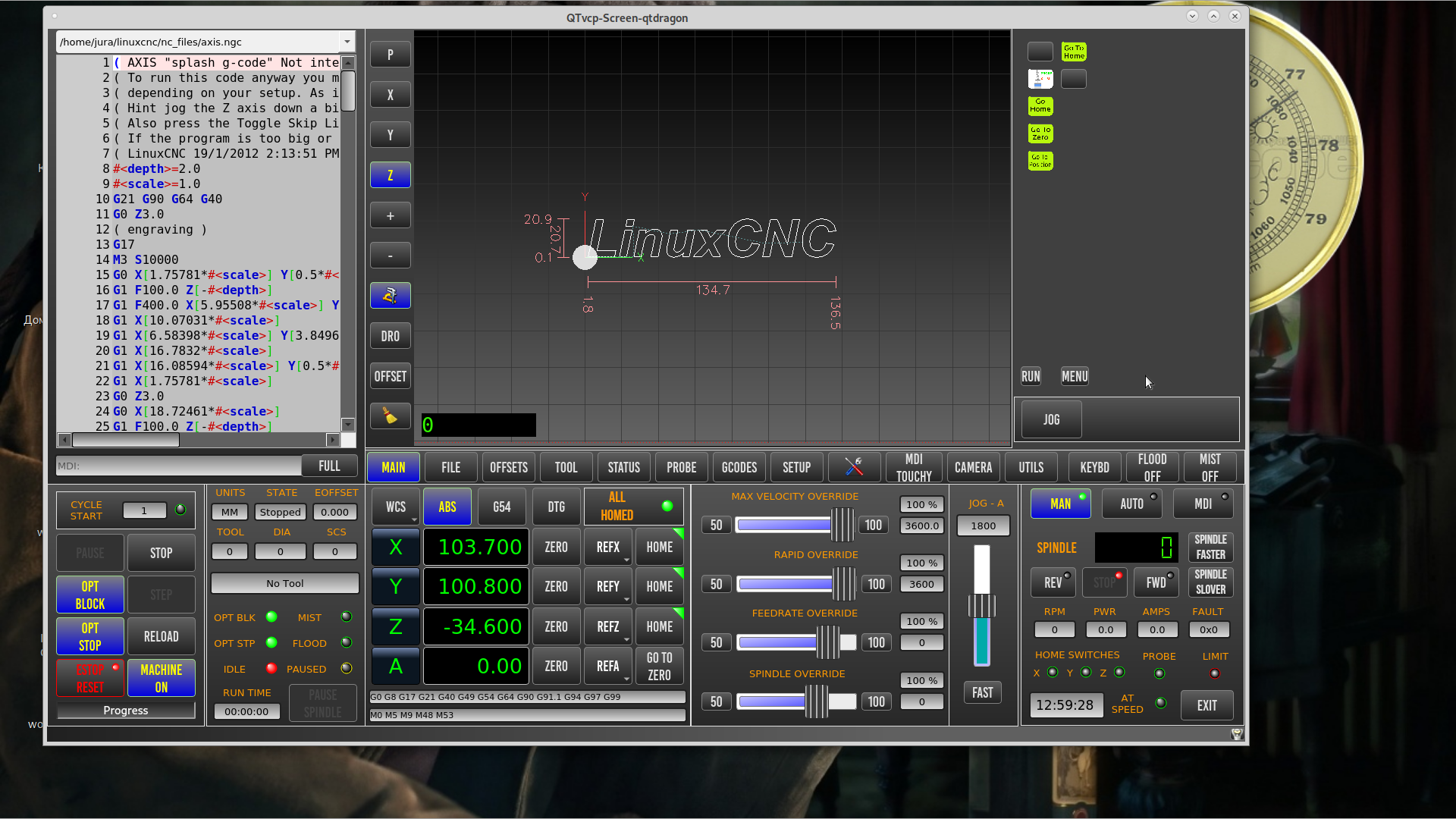Toggle ABS absolute coordinates button
Image resolution: width=1456 pixels, height=819 pixels.
click(447, 507)
